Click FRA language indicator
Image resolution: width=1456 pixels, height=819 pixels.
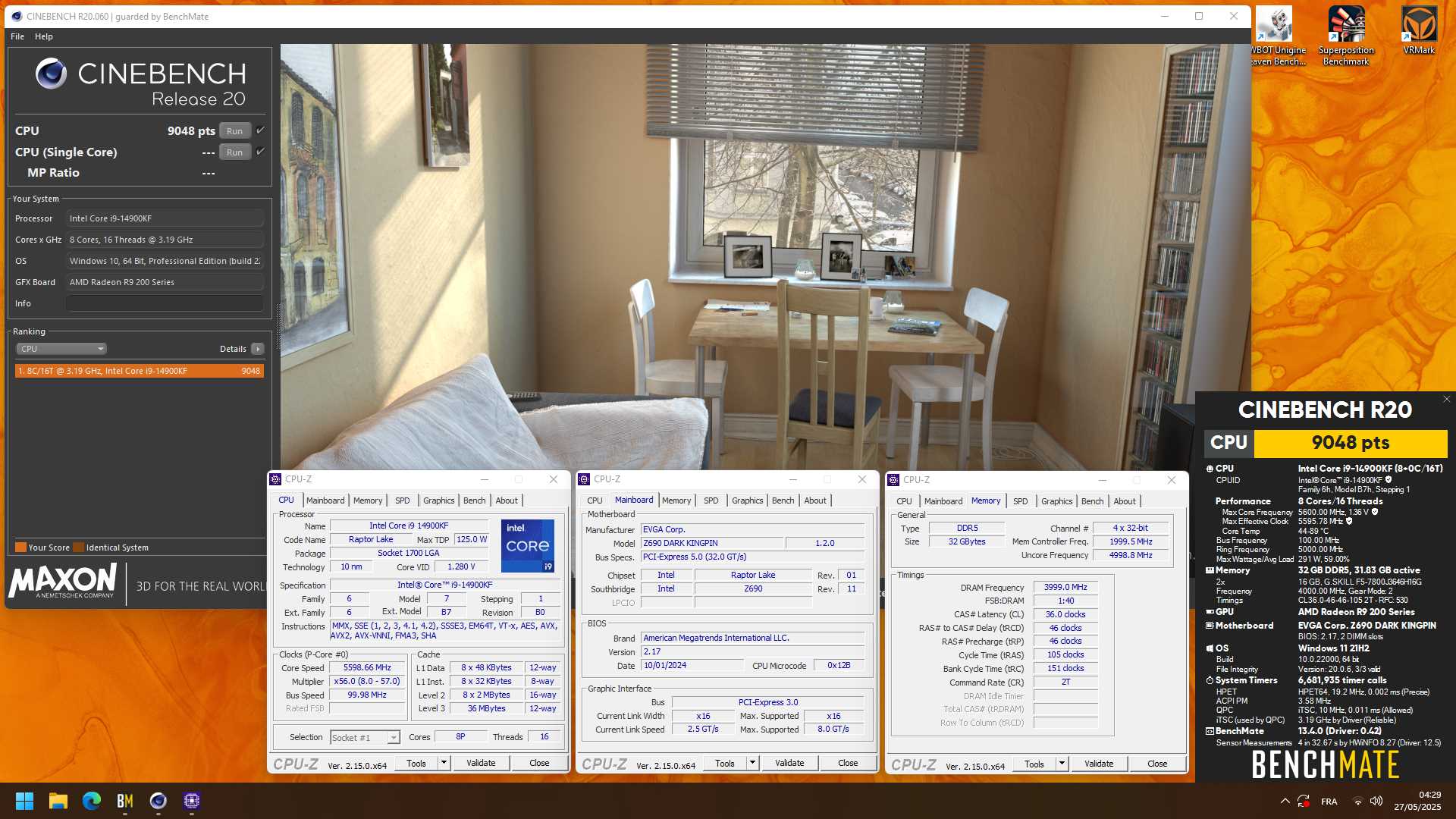[1329, 802]
